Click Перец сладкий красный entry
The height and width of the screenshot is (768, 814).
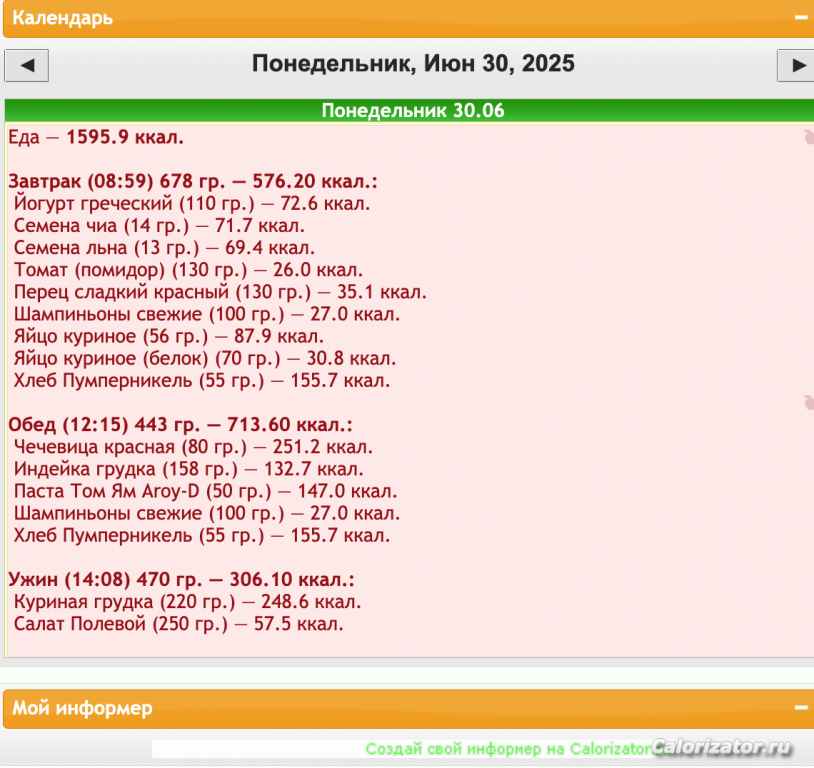(220, 292)
